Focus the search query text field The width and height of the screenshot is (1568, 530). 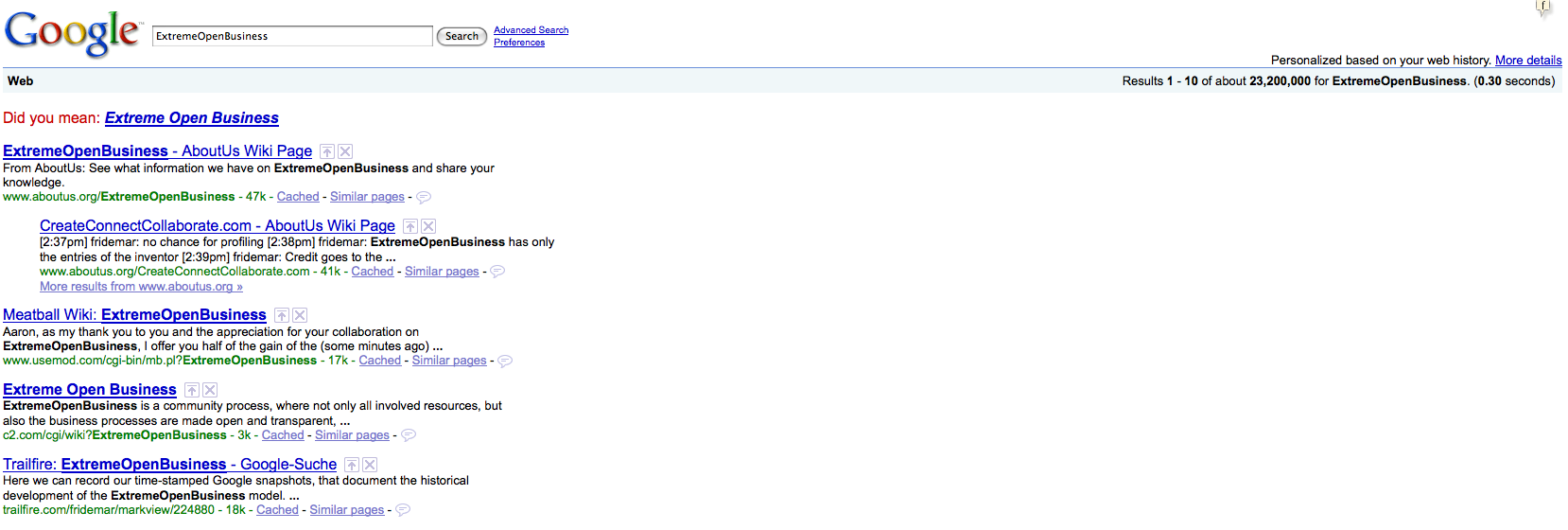[291, 36]
